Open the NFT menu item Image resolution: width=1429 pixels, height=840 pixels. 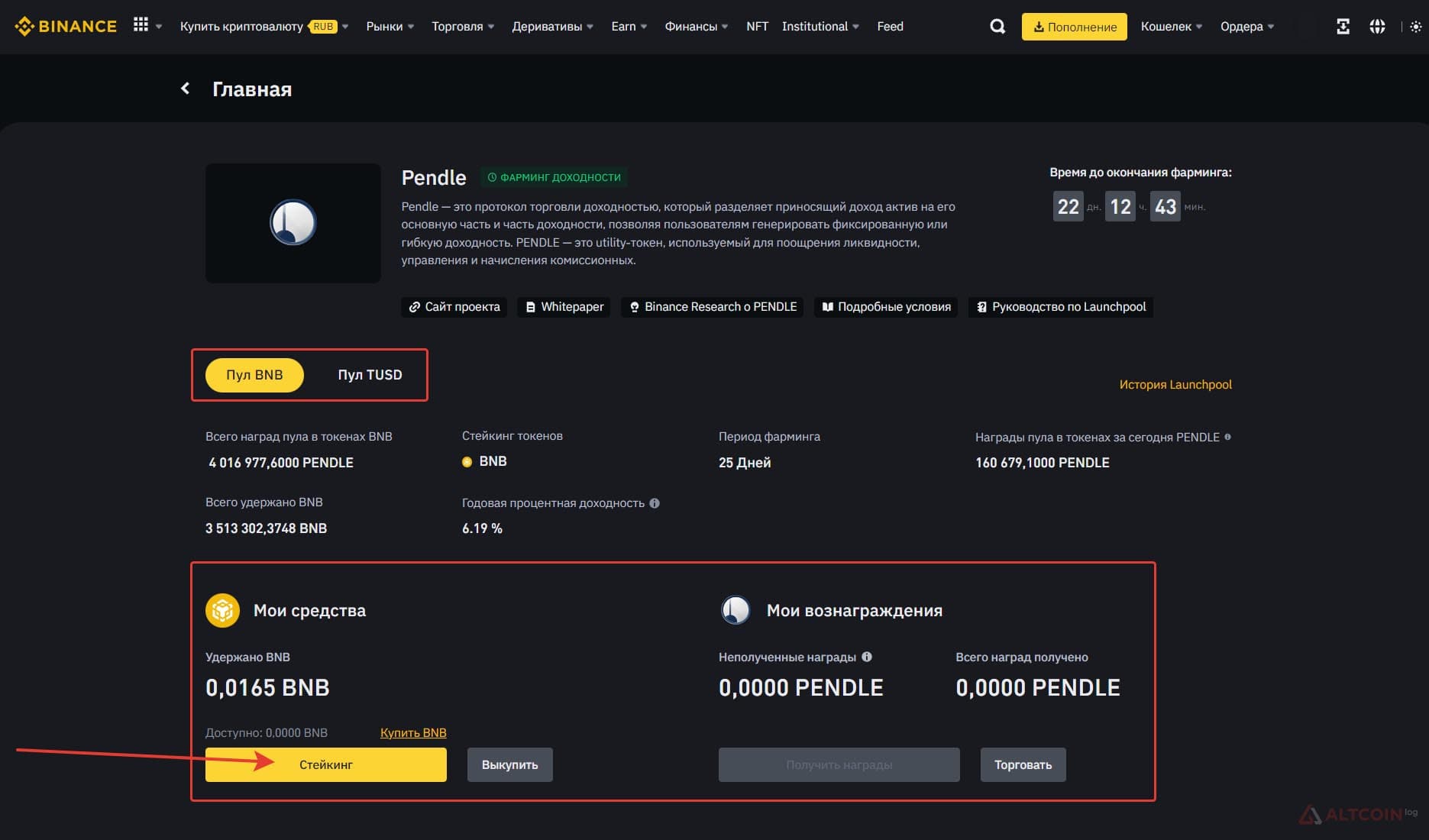point(757,27)
